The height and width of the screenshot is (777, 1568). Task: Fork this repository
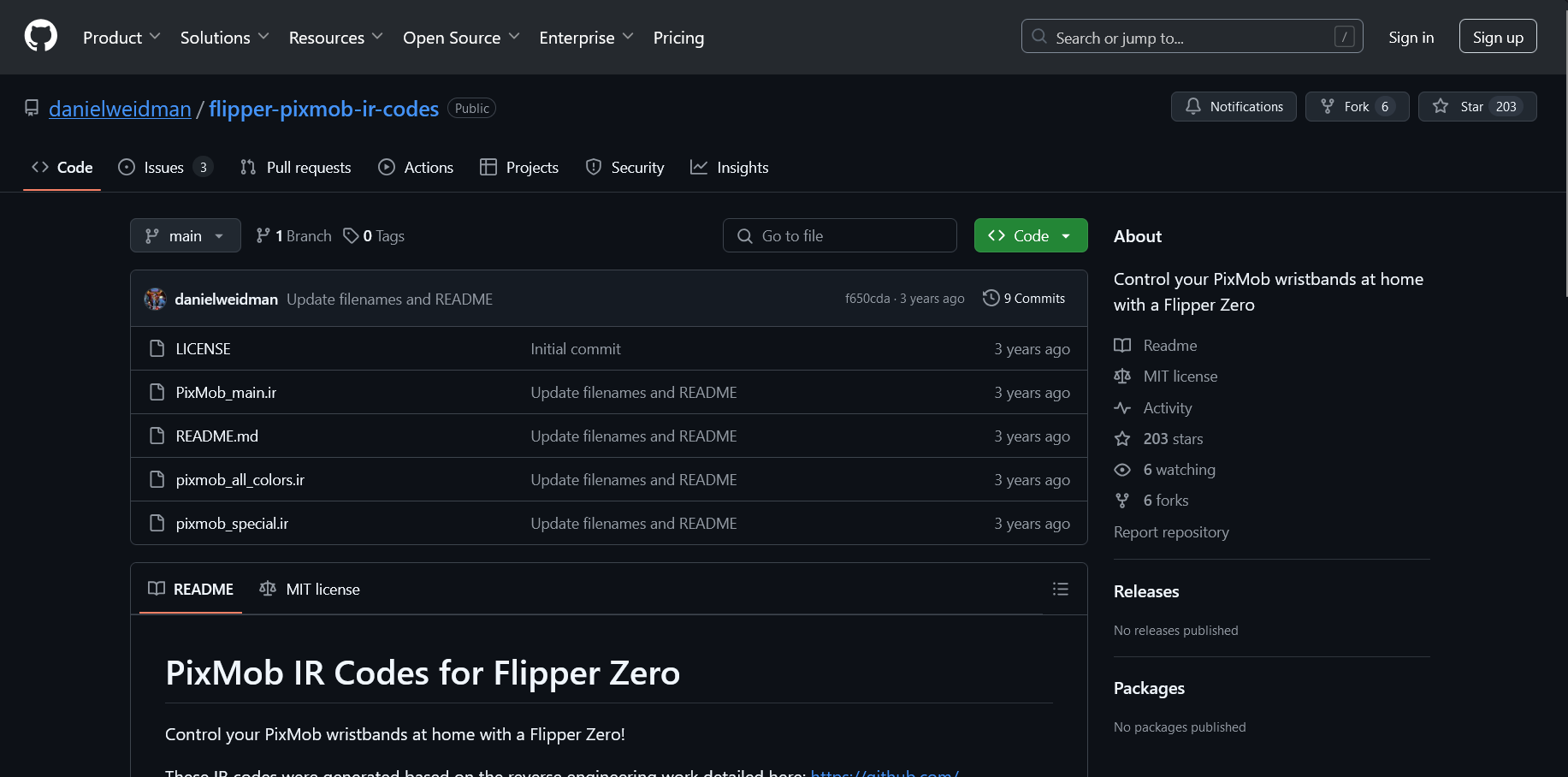point(1356,106)
